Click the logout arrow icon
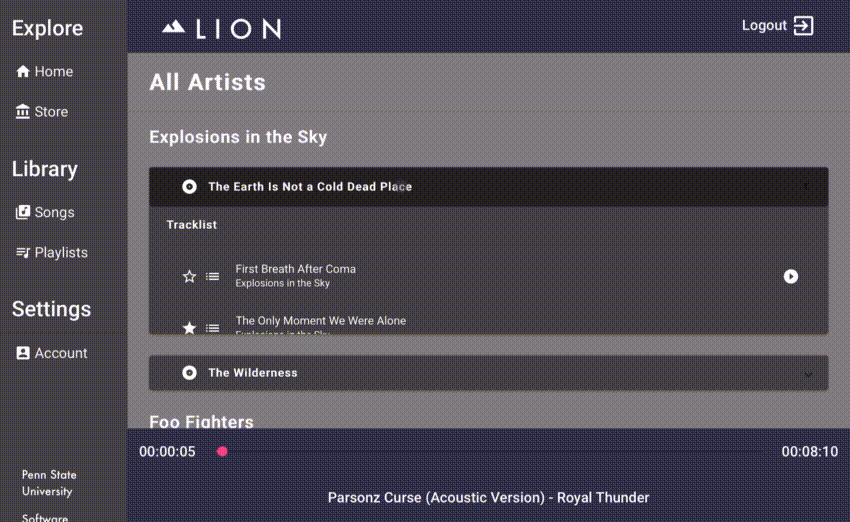The width and height of the screenshot is (850, 522). click(x=804, y=26)
